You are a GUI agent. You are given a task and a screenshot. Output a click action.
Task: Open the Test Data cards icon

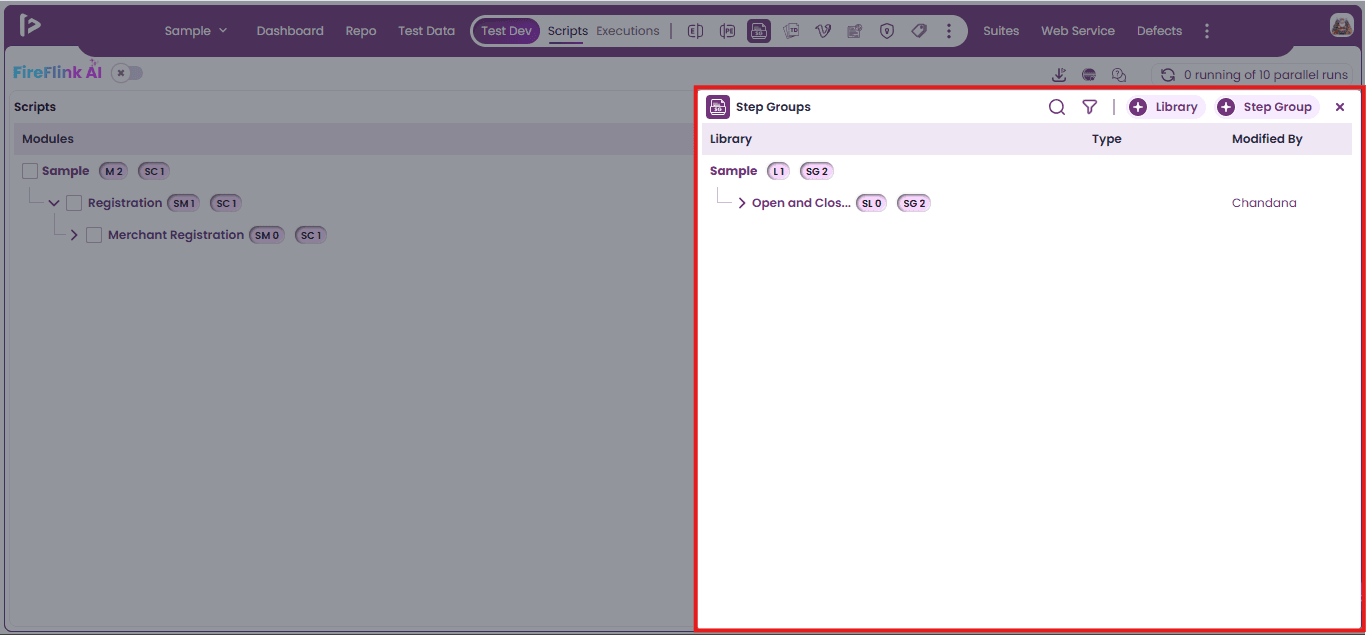click(x=791, y=31)
